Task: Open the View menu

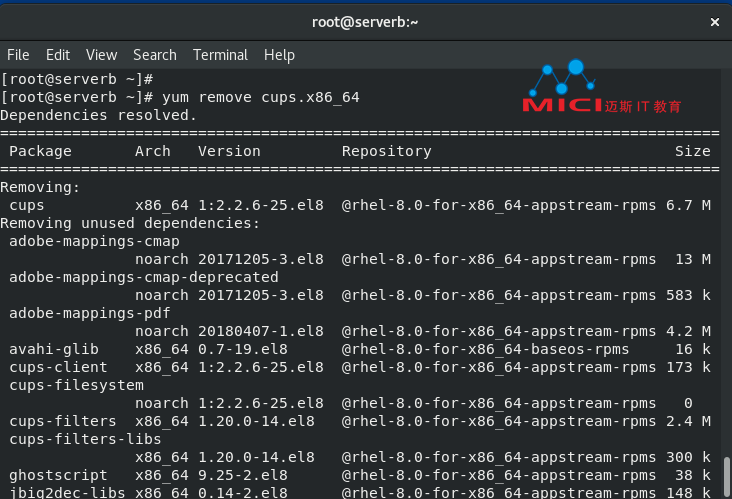Action: pos(101,55)
